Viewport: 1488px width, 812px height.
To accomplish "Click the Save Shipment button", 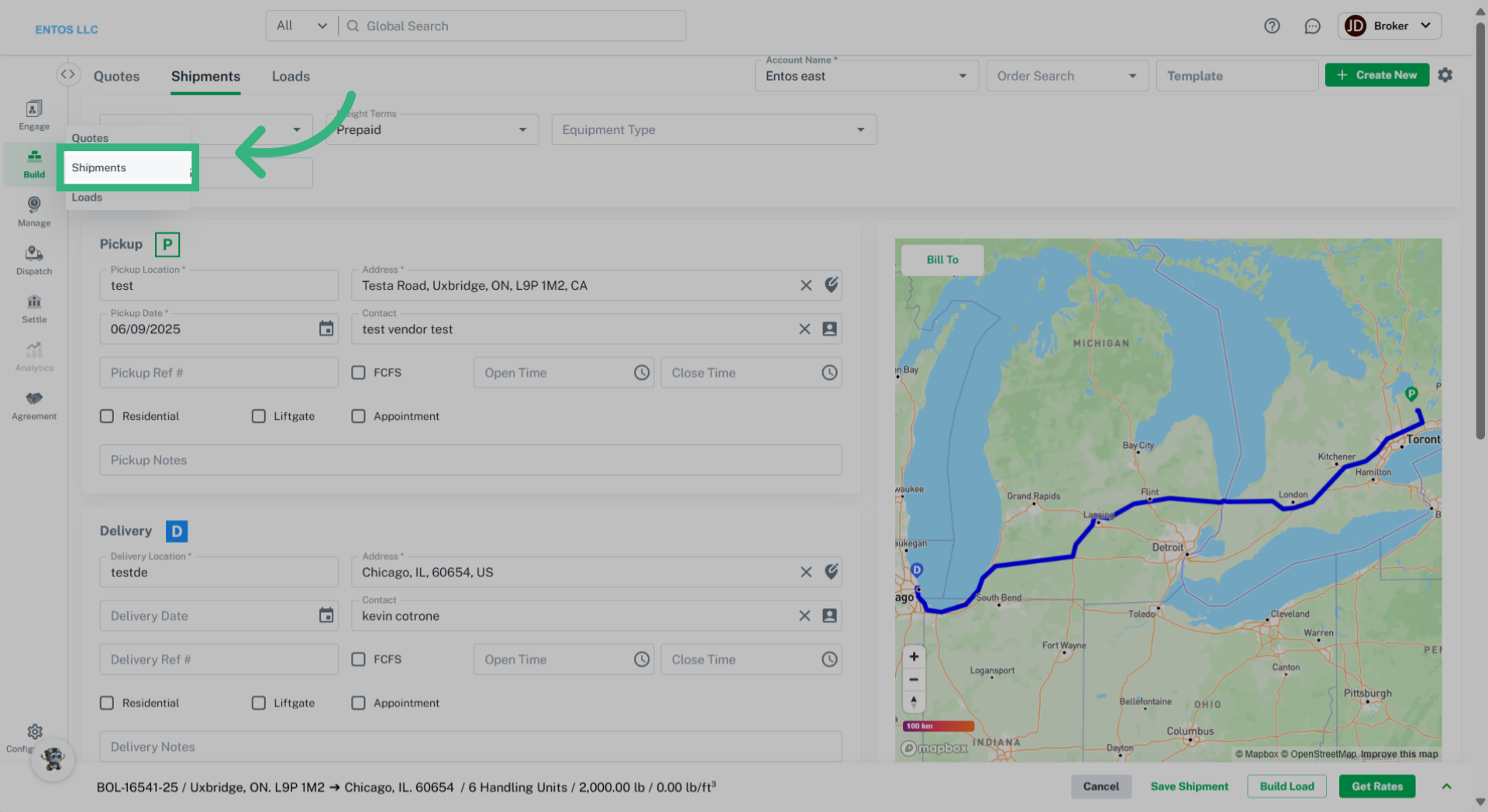I will pyautogui.click(x=1189, y=786).
